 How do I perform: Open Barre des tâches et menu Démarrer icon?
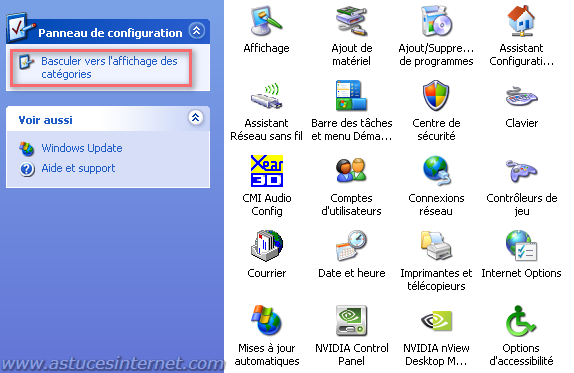pyautogui.click(x=351, y=96)
